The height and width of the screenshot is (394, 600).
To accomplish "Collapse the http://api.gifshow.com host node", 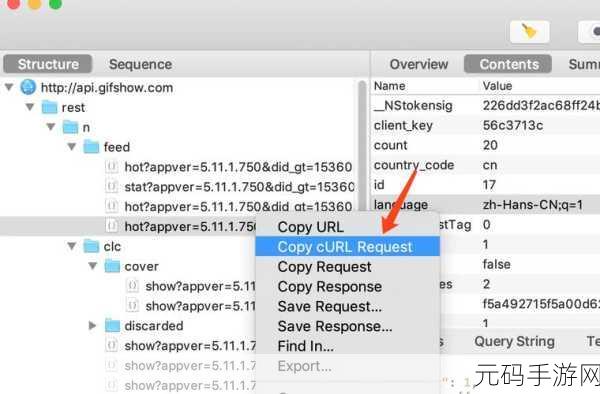I will coord(9,87).
